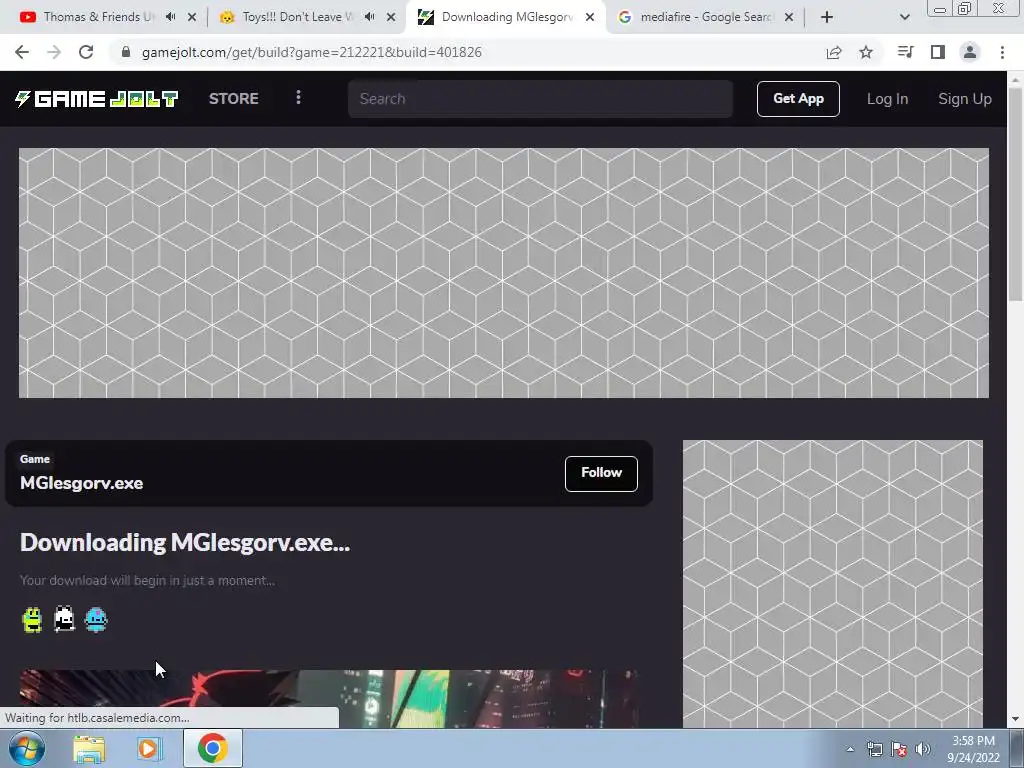Open Chrome's three-dot menu
This screenshot has height=768, width=1024.
click(x=1002, y=52)
